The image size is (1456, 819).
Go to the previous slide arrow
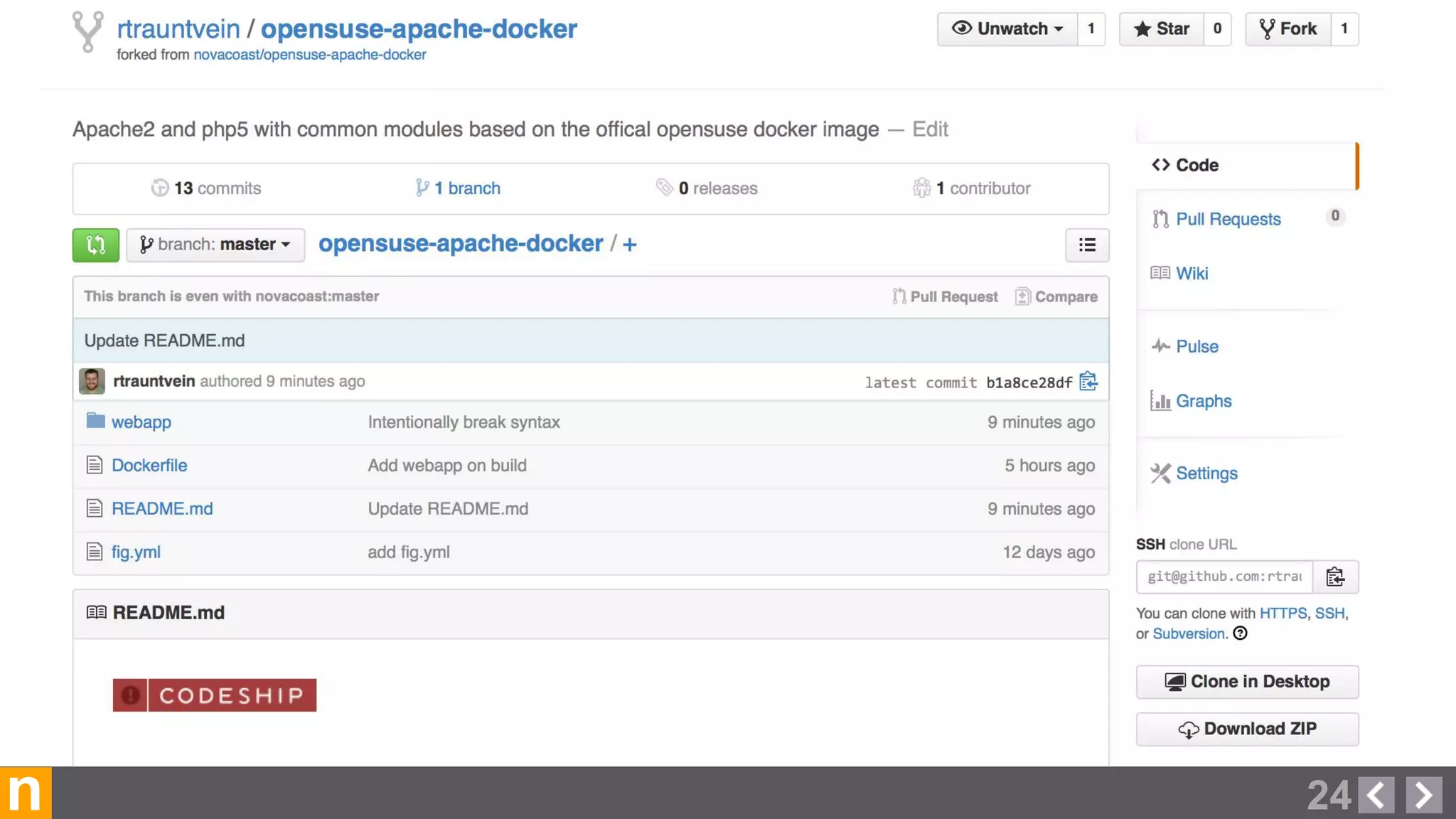click(1376, 794)
